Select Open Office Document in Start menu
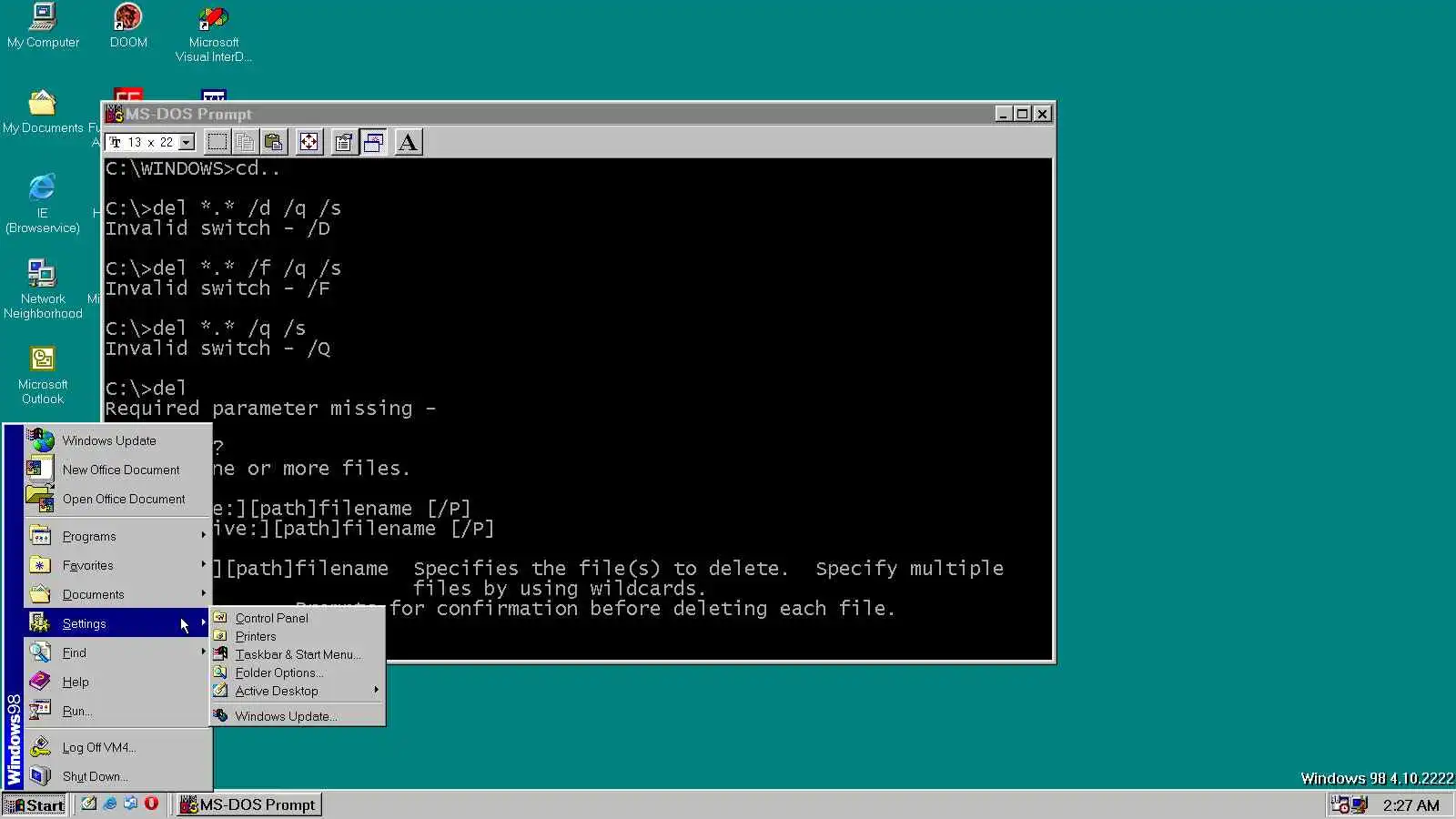This screenshot has height=819, width=1456. point(117,499)
